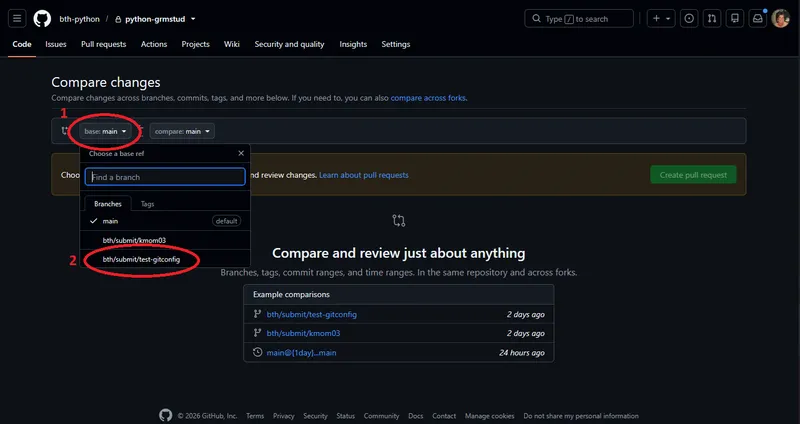Open the Privacy footer link
Viewport: 800px width, 424px height.
[x=284, y=416]
